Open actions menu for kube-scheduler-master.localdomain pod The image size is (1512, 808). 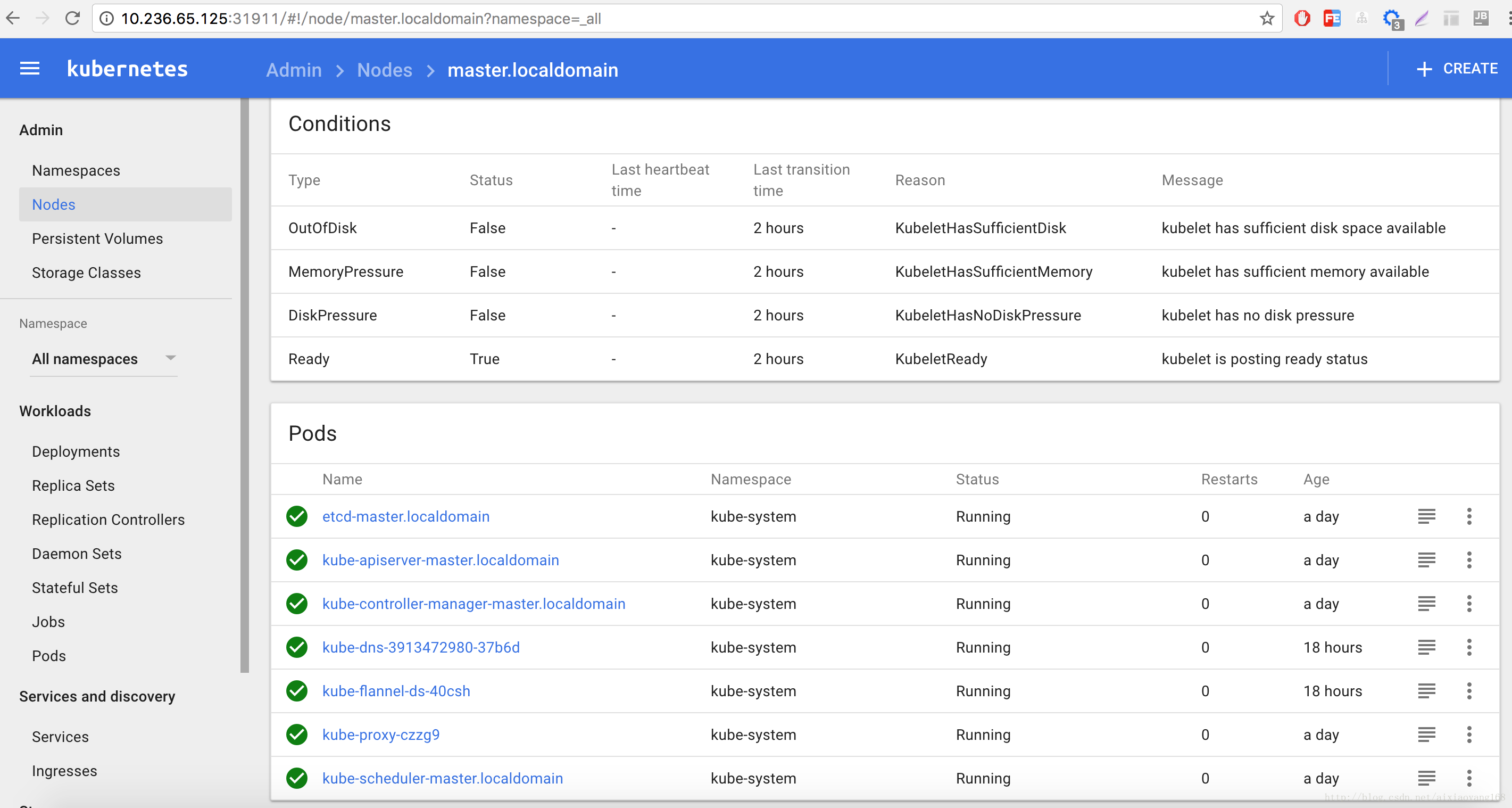click(x=1469, y=778)
